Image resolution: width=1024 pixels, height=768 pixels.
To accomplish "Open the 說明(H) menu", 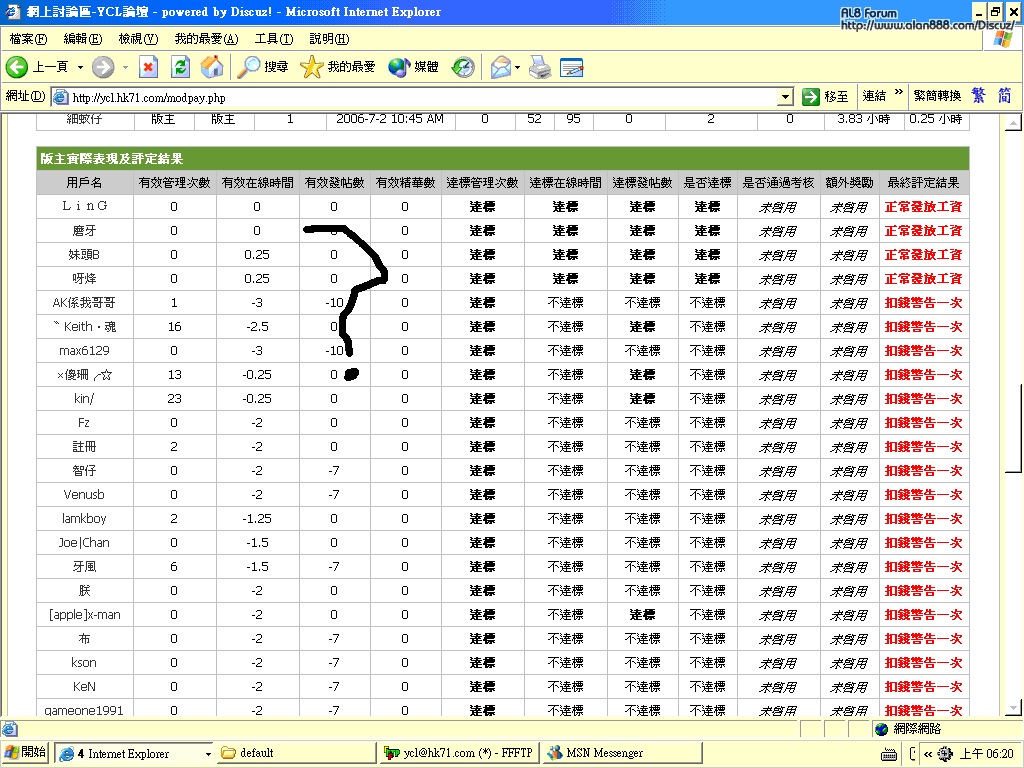I will 329,39.
